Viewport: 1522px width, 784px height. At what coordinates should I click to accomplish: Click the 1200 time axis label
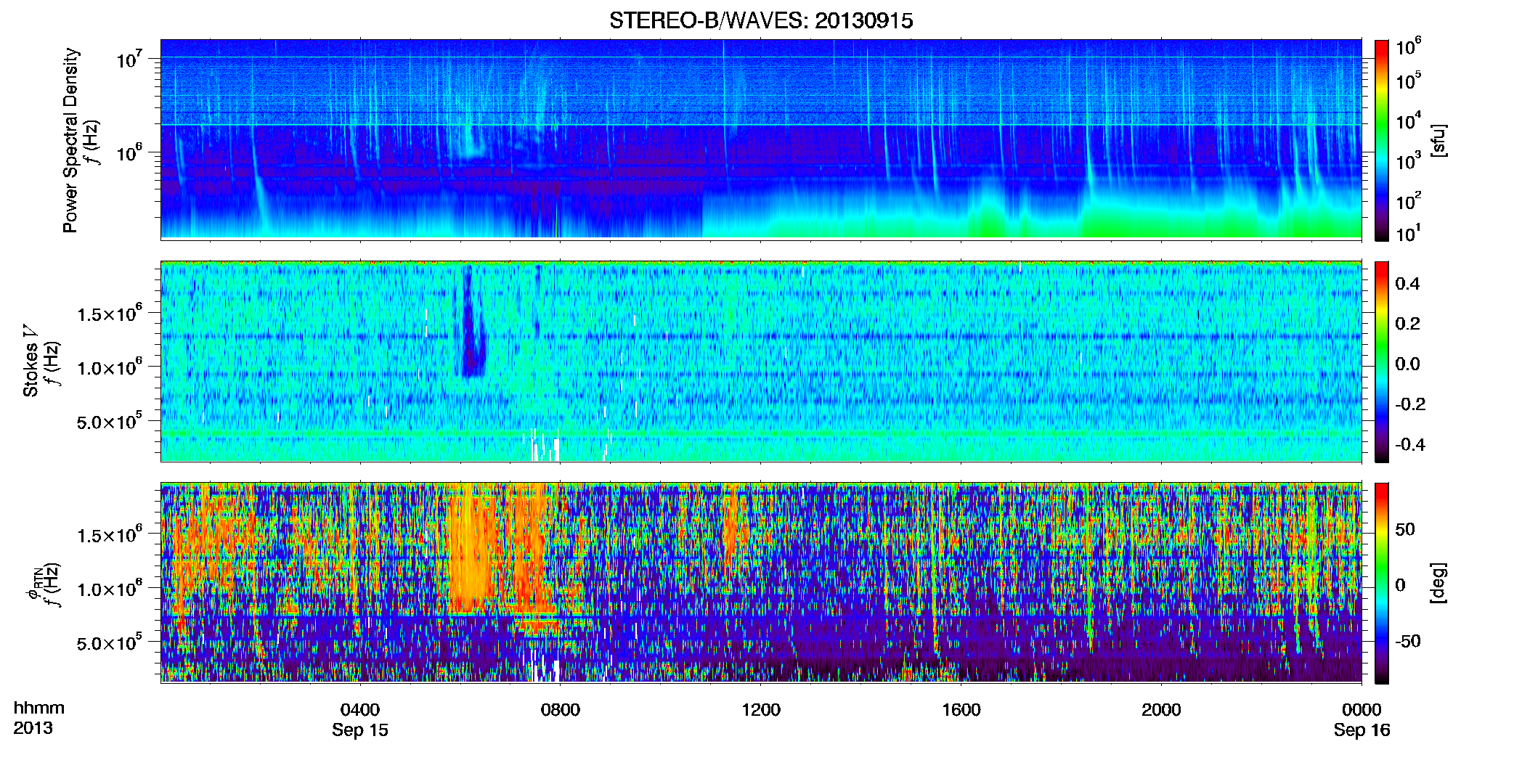(761, 710)
